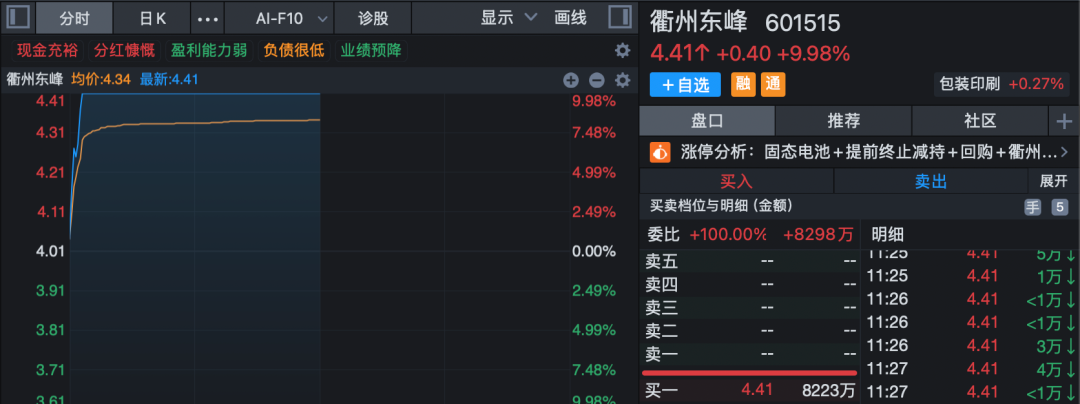1080x404 pixels.
Task: Toggle the 手 unit display button
Action: tap(1032, 207)
